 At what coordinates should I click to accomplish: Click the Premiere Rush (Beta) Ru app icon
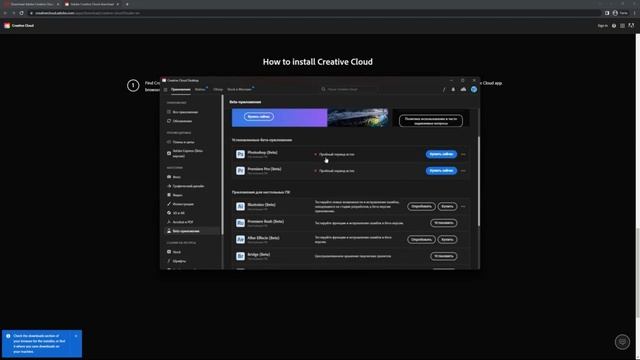[240, 223]
